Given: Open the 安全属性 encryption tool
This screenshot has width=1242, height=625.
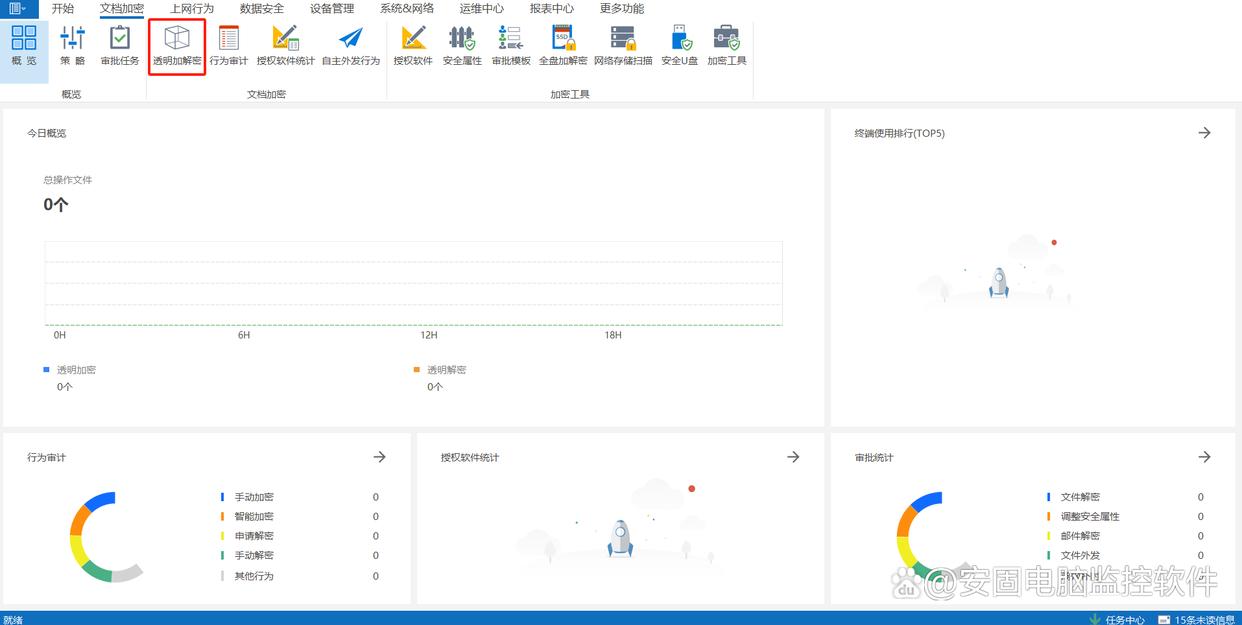Looking at the screenshot, I should [x=462, y=46].
